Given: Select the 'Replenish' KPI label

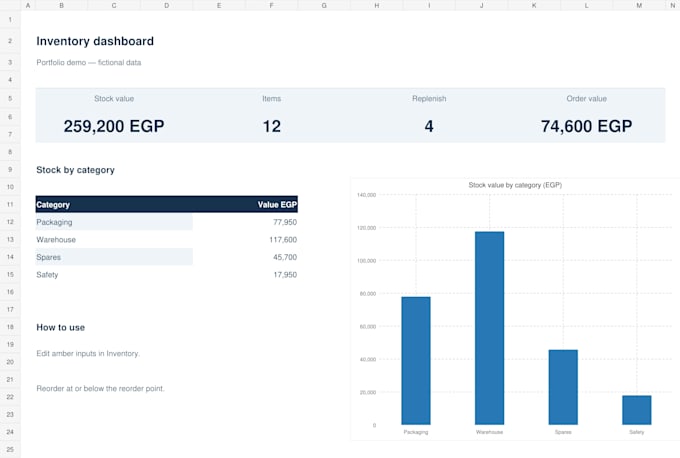Looking at the screenshot, I should tap(429, 98).
